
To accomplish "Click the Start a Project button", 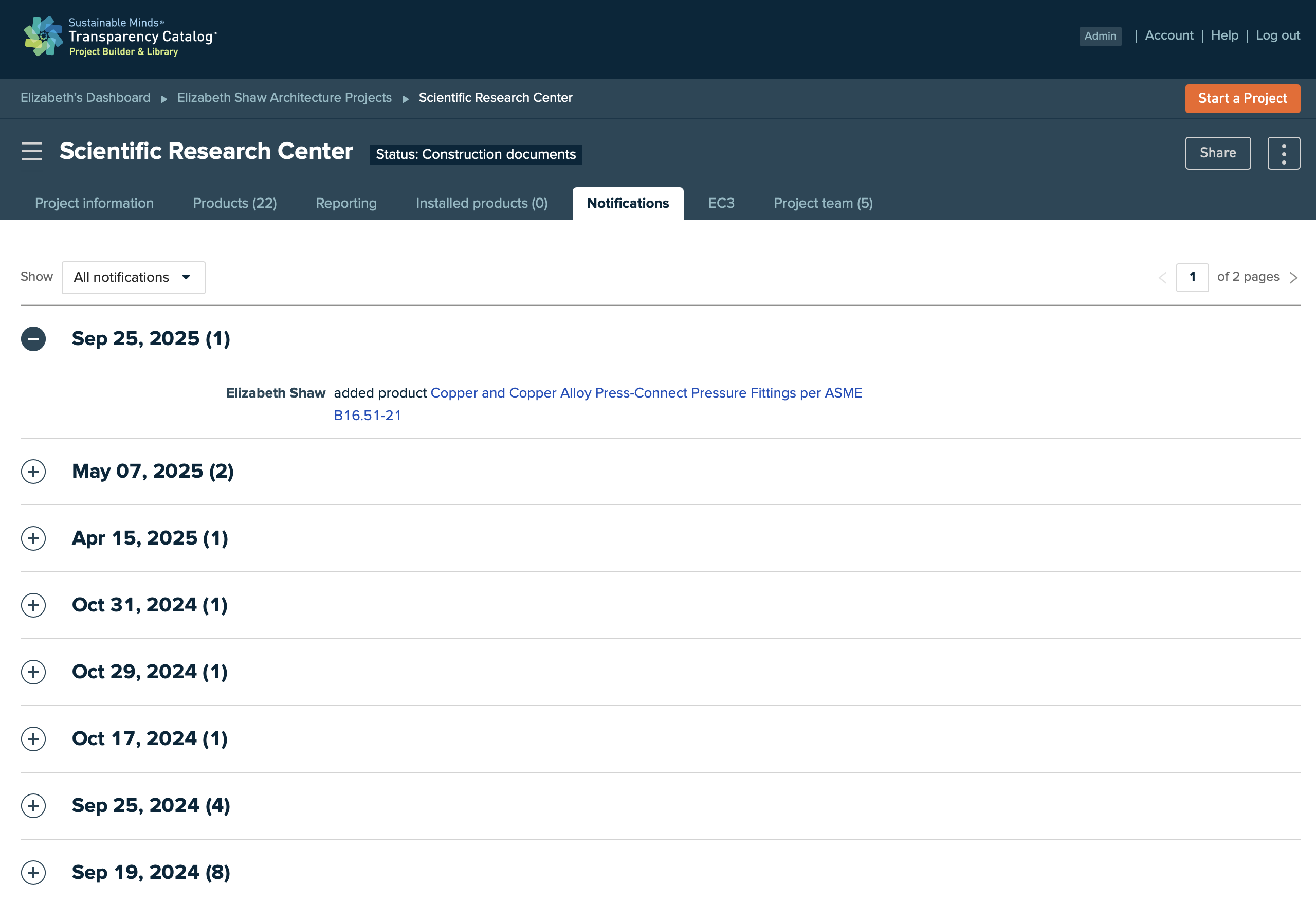I will [x=1242, y=99].
